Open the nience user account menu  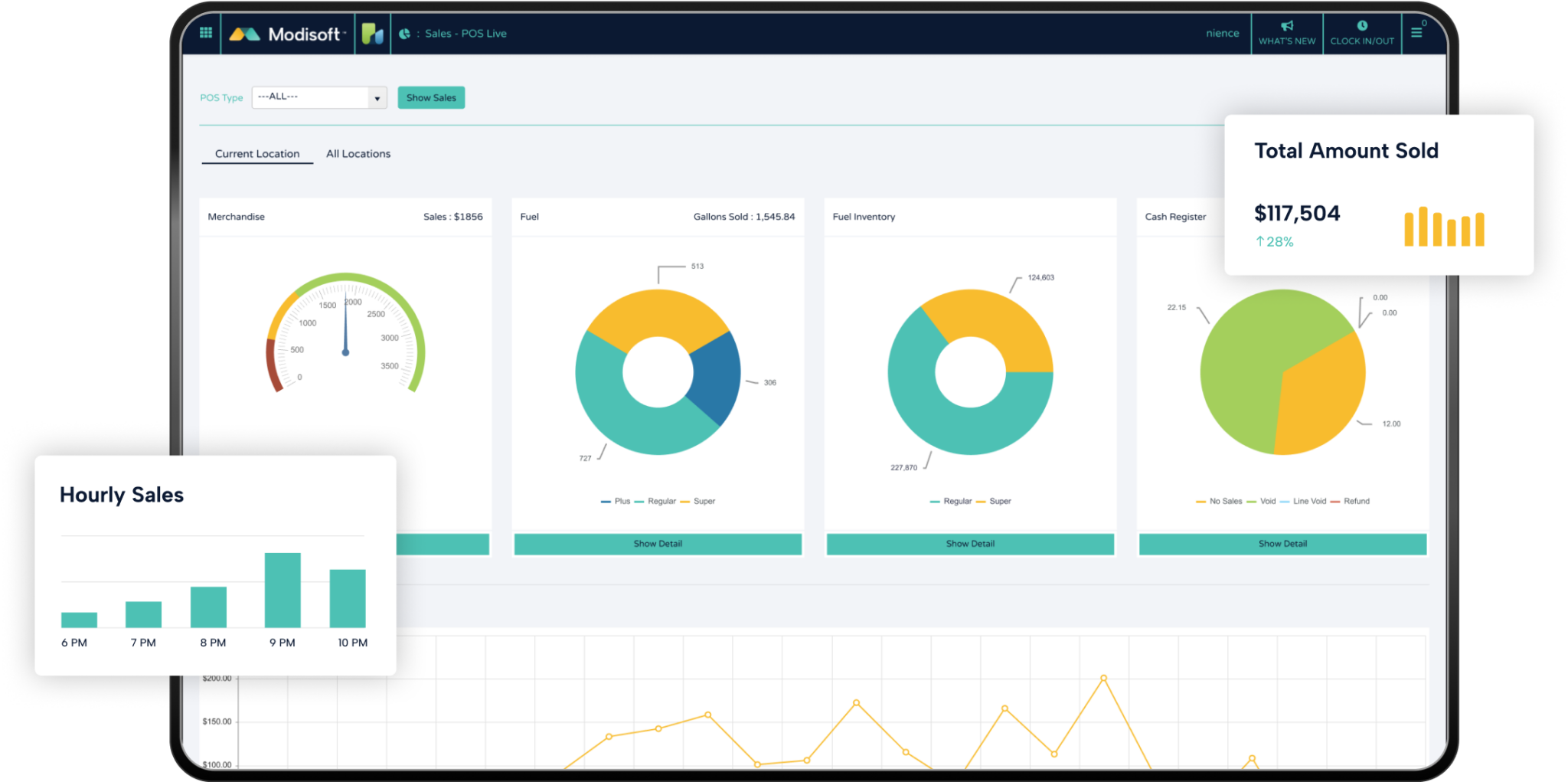pyautogui.click(x=1222, y=34)
